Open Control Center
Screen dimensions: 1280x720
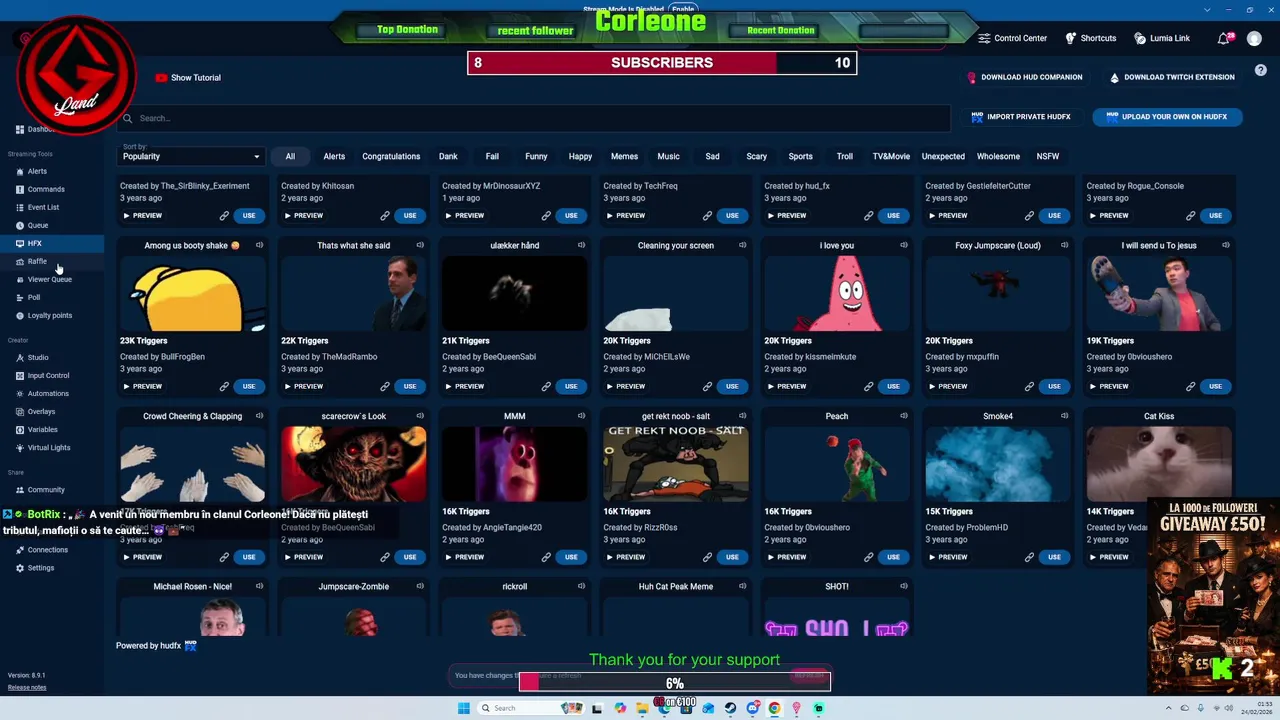(x=1013, y=38)
